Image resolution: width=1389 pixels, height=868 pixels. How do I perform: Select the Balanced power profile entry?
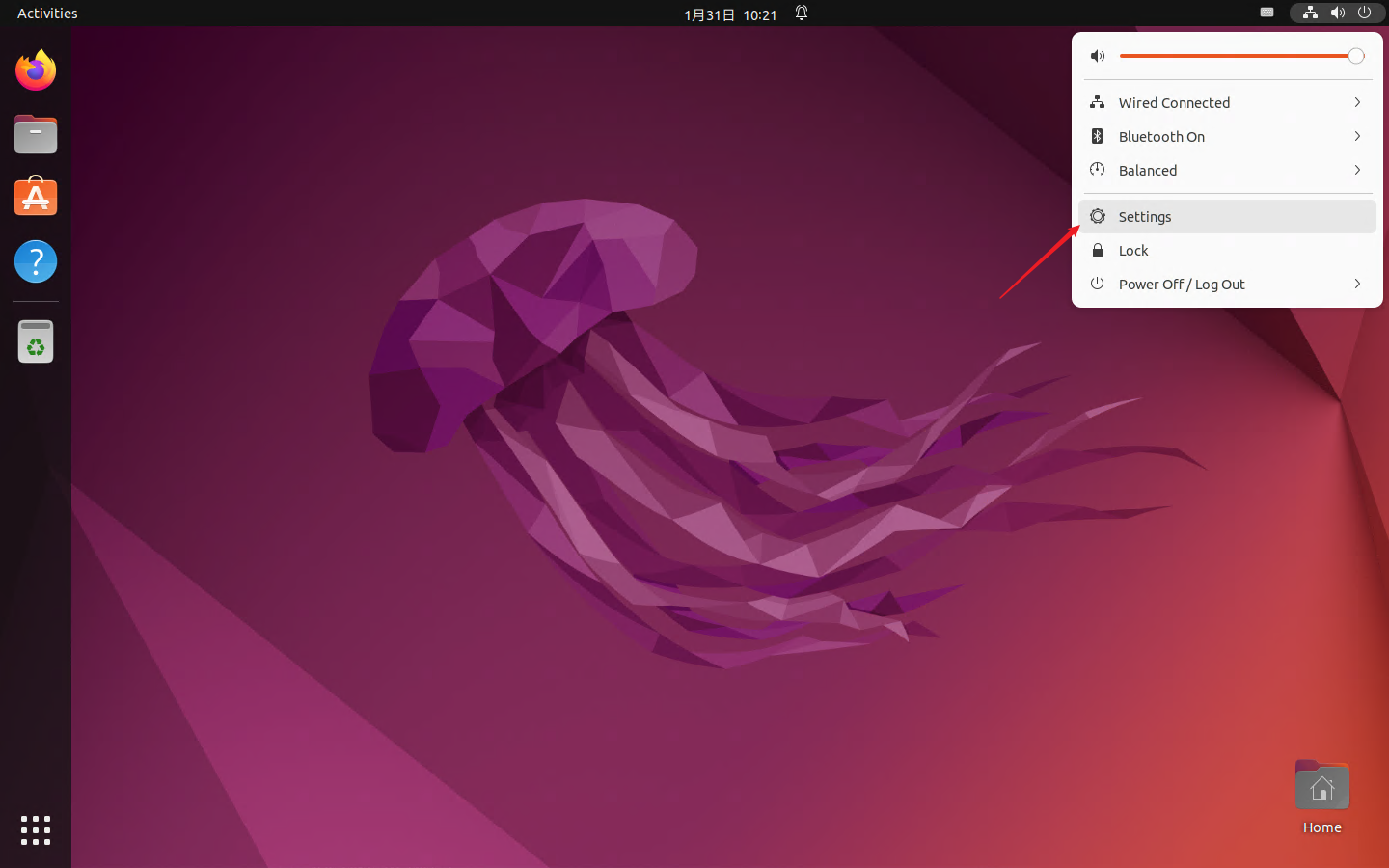1227,170
